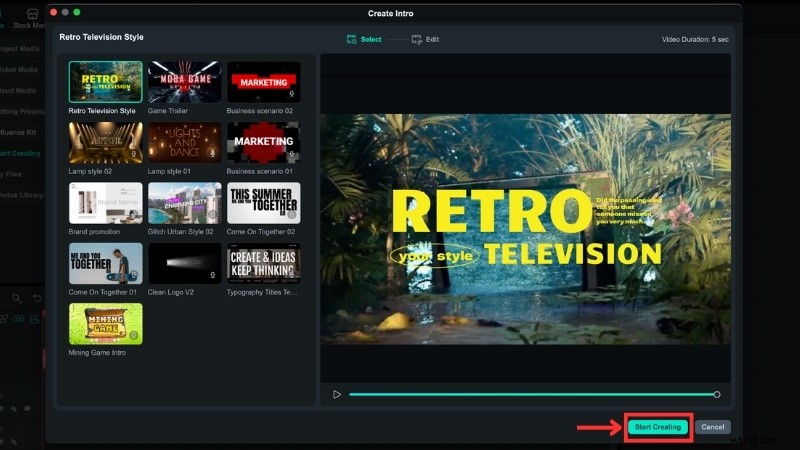Pick the Business scenario 02 template

coord(263,82)
